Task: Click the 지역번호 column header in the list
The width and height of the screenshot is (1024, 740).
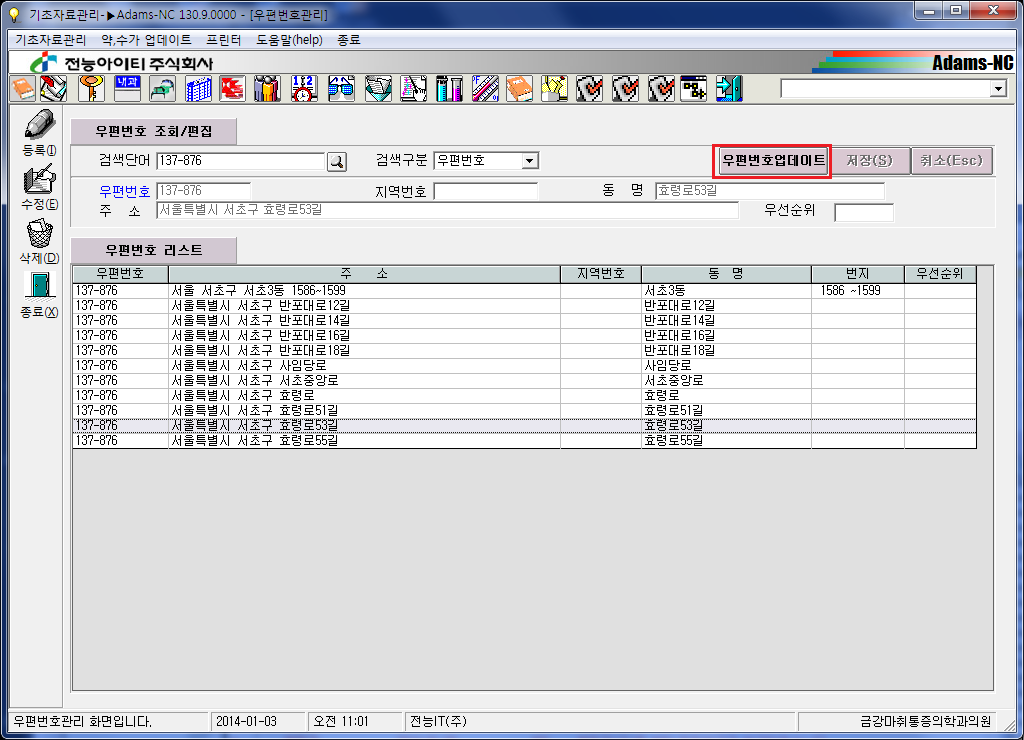Action: click(601, 274)
